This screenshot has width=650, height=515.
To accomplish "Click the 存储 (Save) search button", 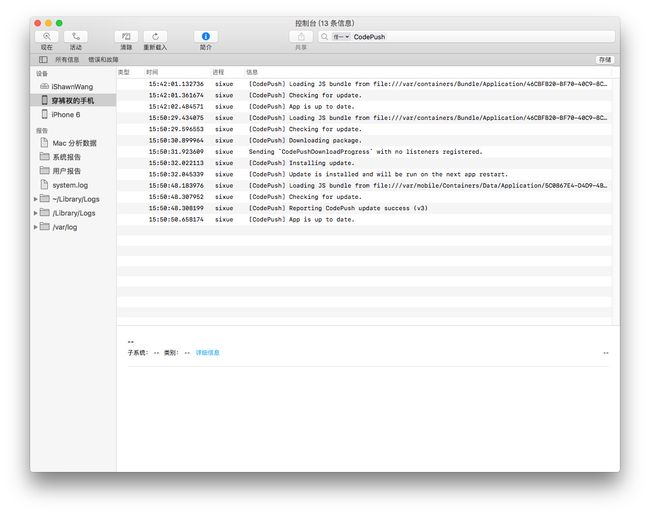I will pos(605,60).
